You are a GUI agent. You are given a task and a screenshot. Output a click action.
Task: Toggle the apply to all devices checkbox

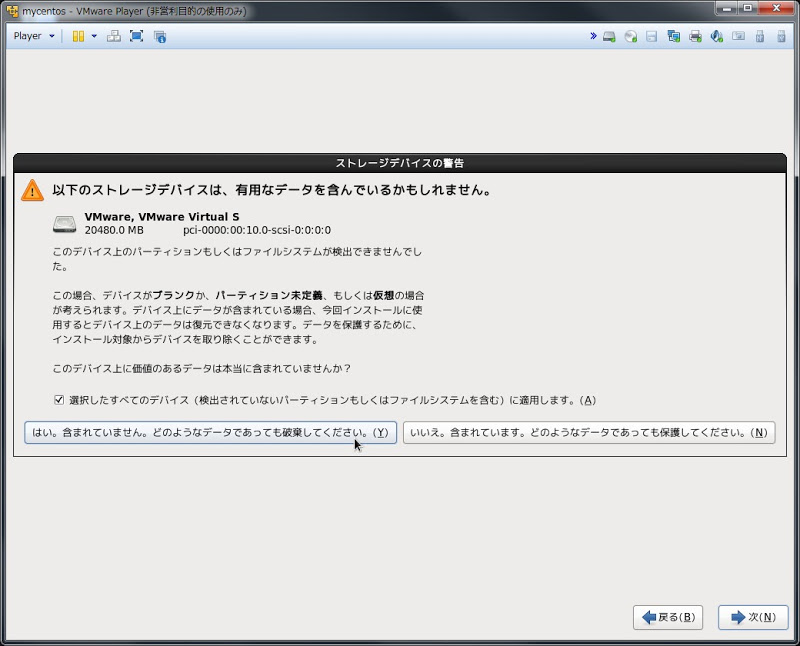(x=59, y=400)
